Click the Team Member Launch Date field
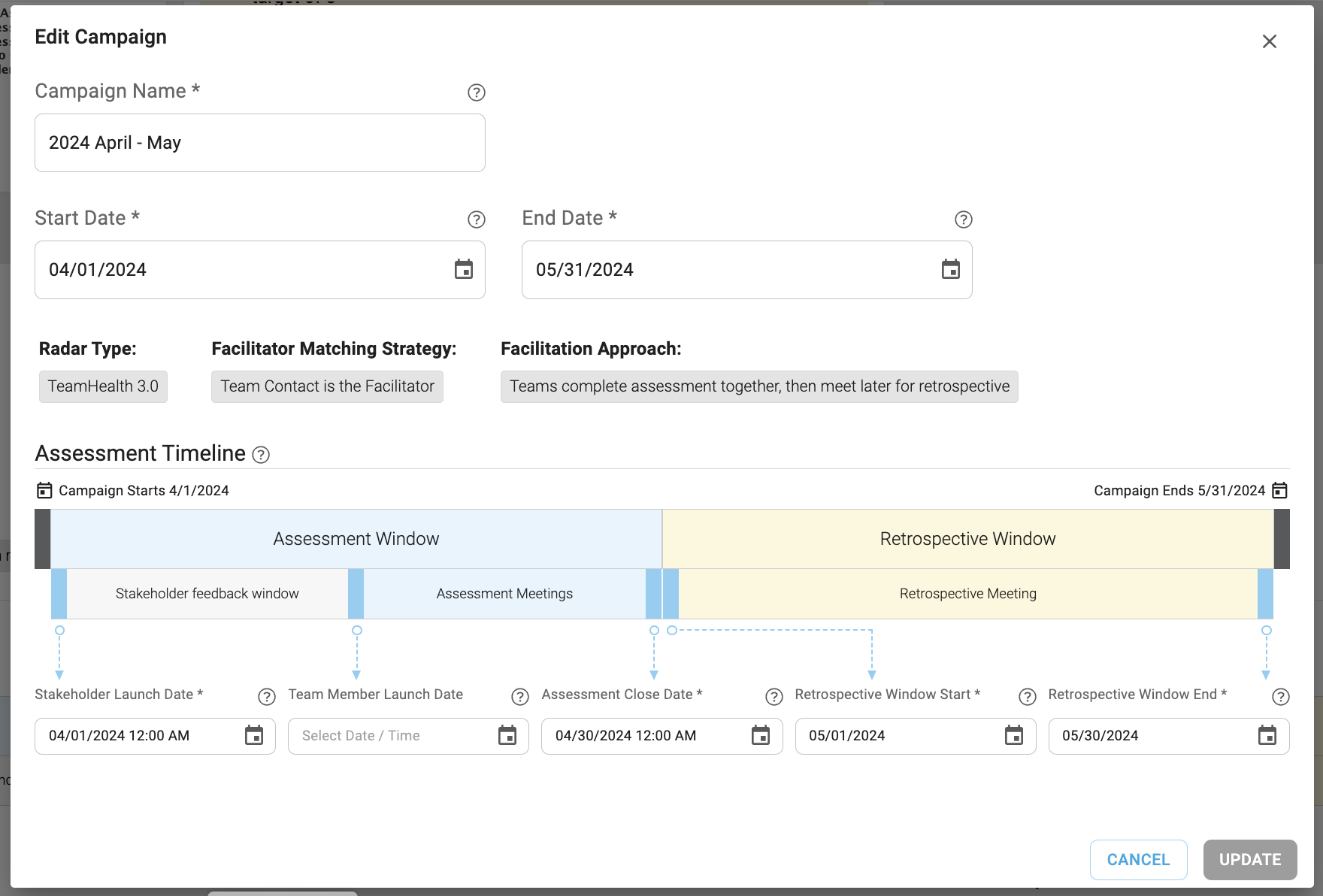Viewport: 1323px width, 896px height. 408,736
